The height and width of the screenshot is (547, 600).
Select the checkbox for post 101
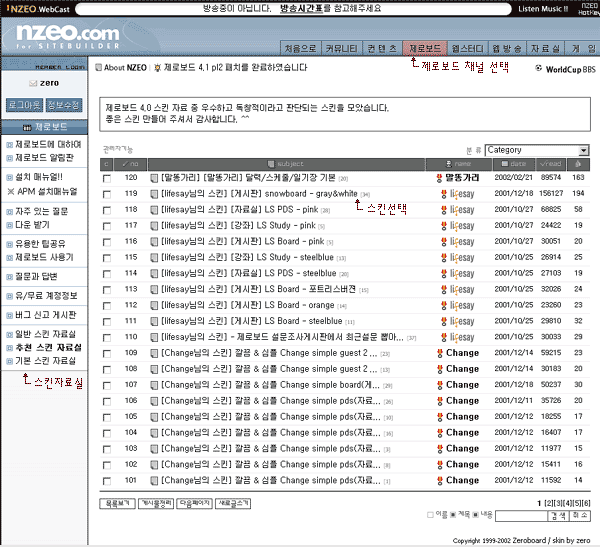[107, 481]
